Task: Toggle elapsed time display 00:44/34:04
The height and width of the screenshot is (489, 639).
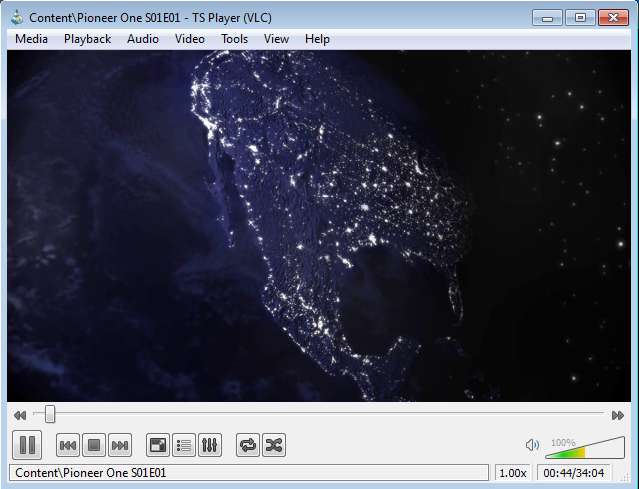Action: coord(573,473)
